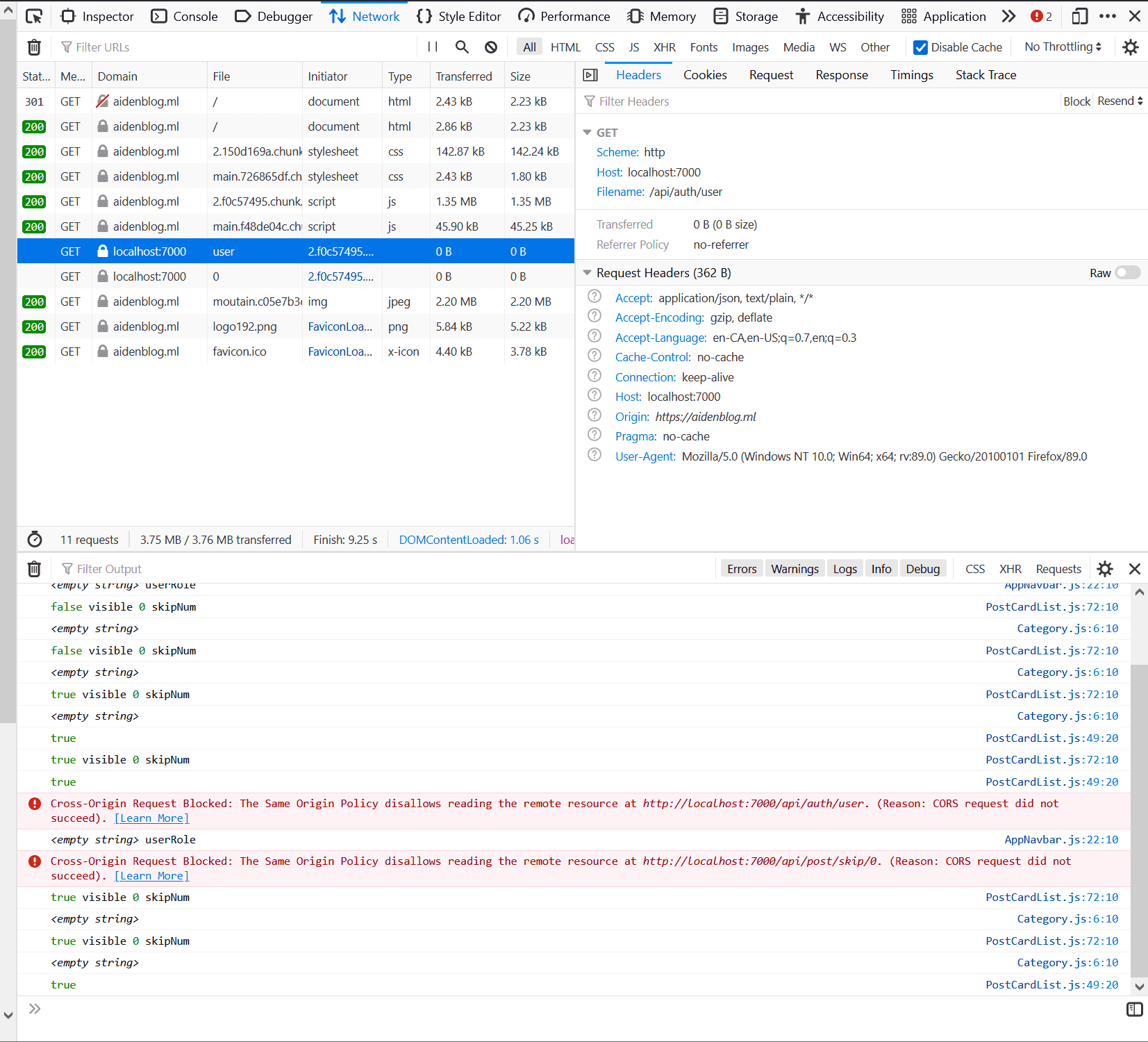The image size is (1148, 1042).
Task: Open request blocking icon
Action: tap(491, 47)
